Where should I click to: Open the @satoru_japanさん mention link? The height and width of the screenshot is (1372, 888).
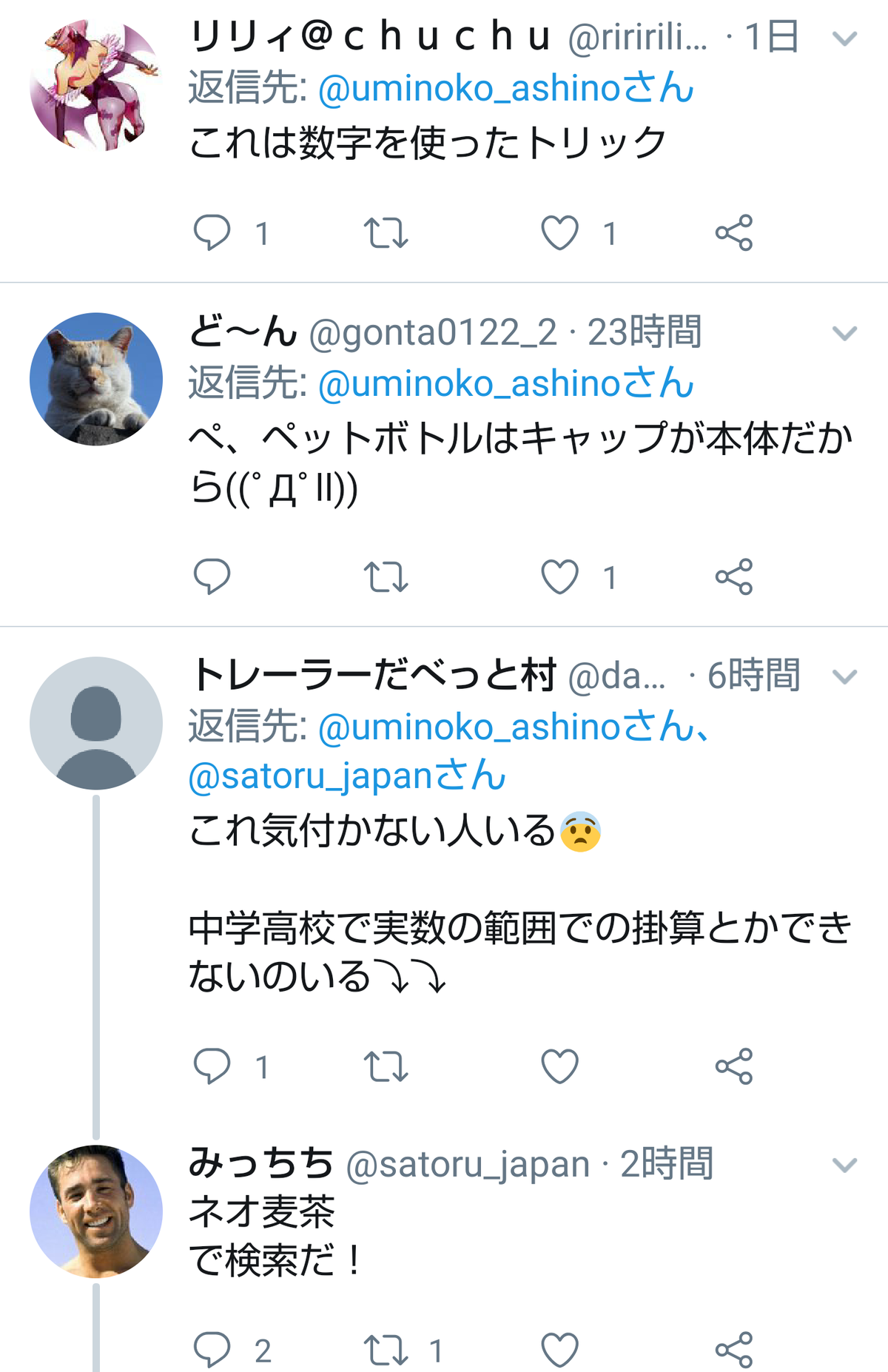tap(347, 776)
